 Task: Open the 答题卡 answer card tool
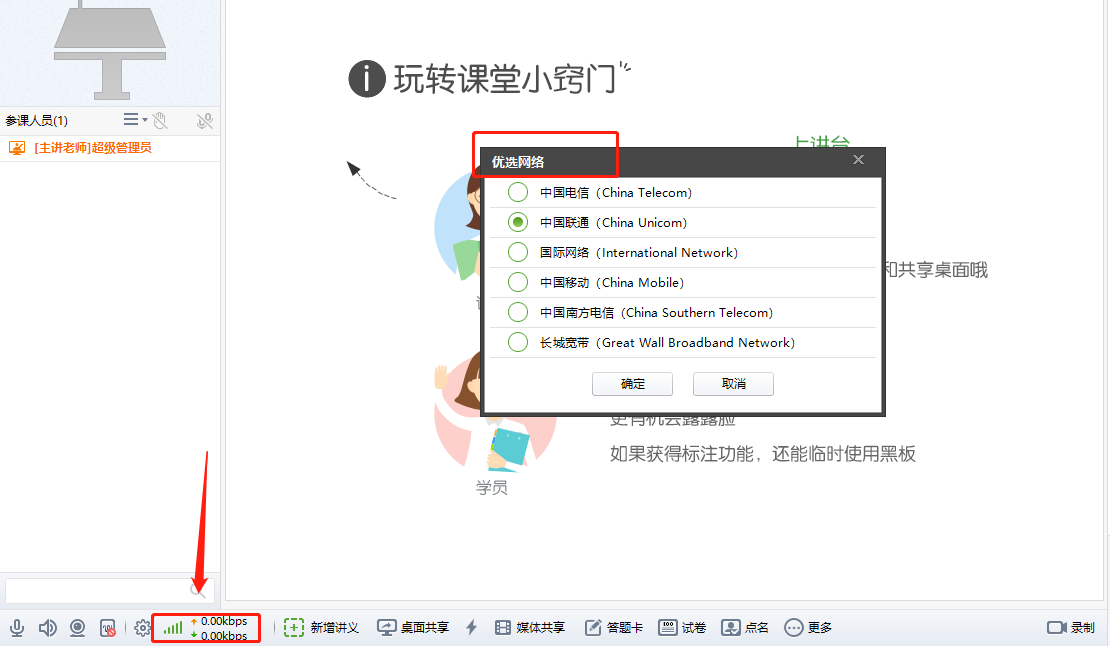[x=614, y=628]
